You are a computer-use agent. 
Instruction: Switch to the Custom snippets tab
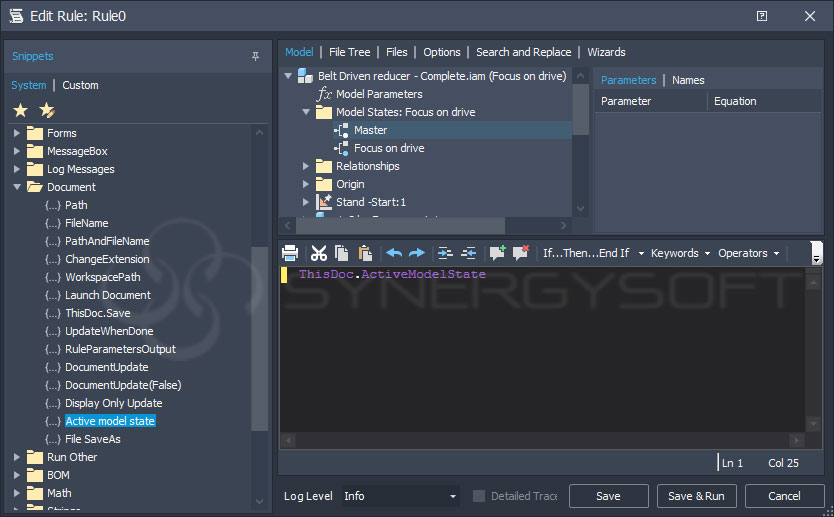80,85
